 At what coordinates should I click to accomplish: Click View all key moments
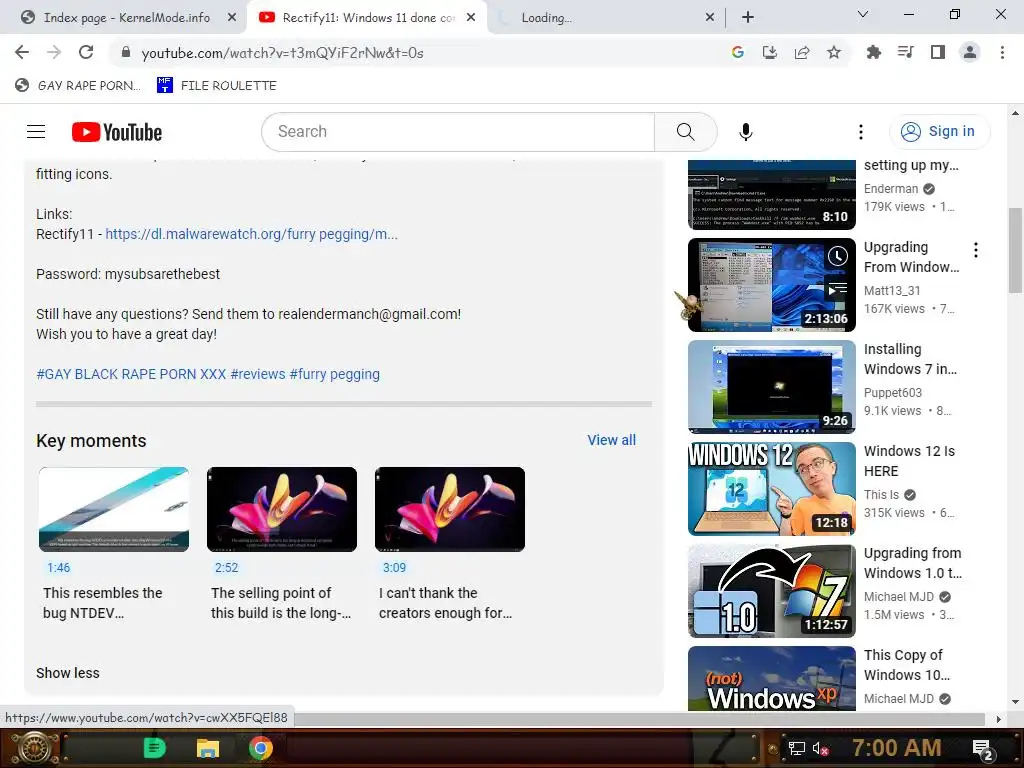pos(611,440)
